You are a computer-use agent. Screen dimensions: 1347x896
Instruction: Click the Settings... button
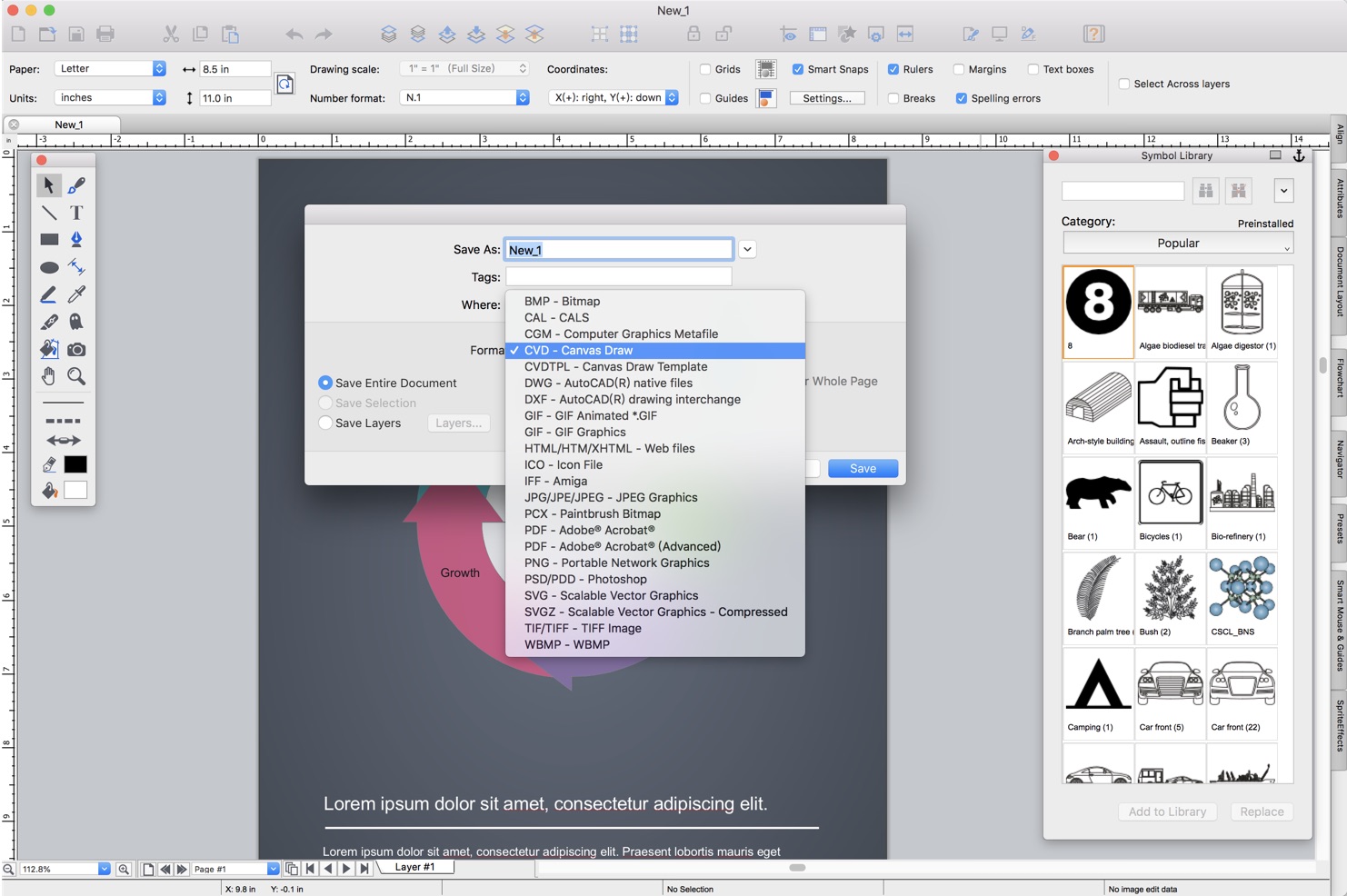(827, 98)
